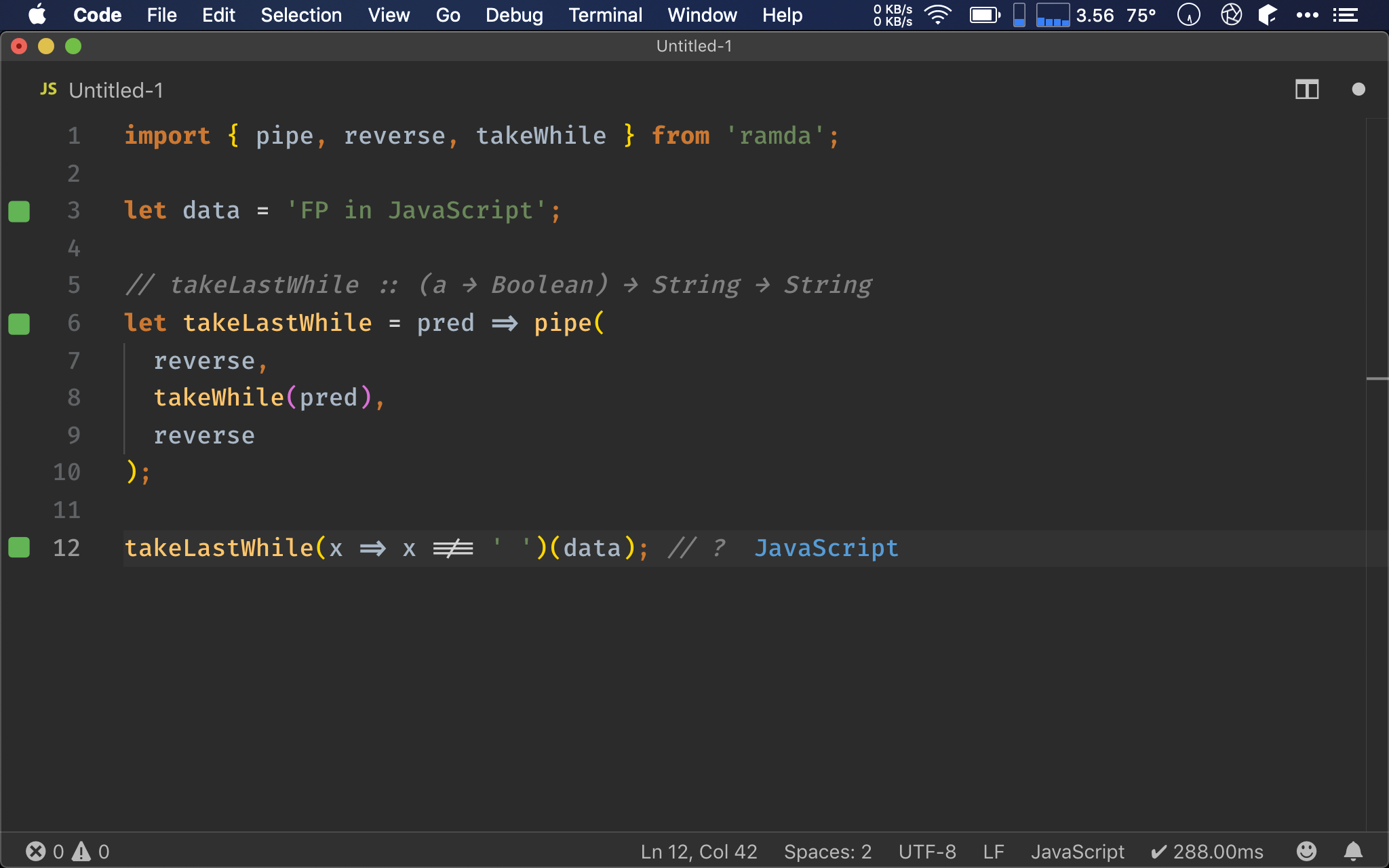The image size is (1389, 868).
Task: Open the Apple menu
Action: pyautogui.click(x=38, y=15)
